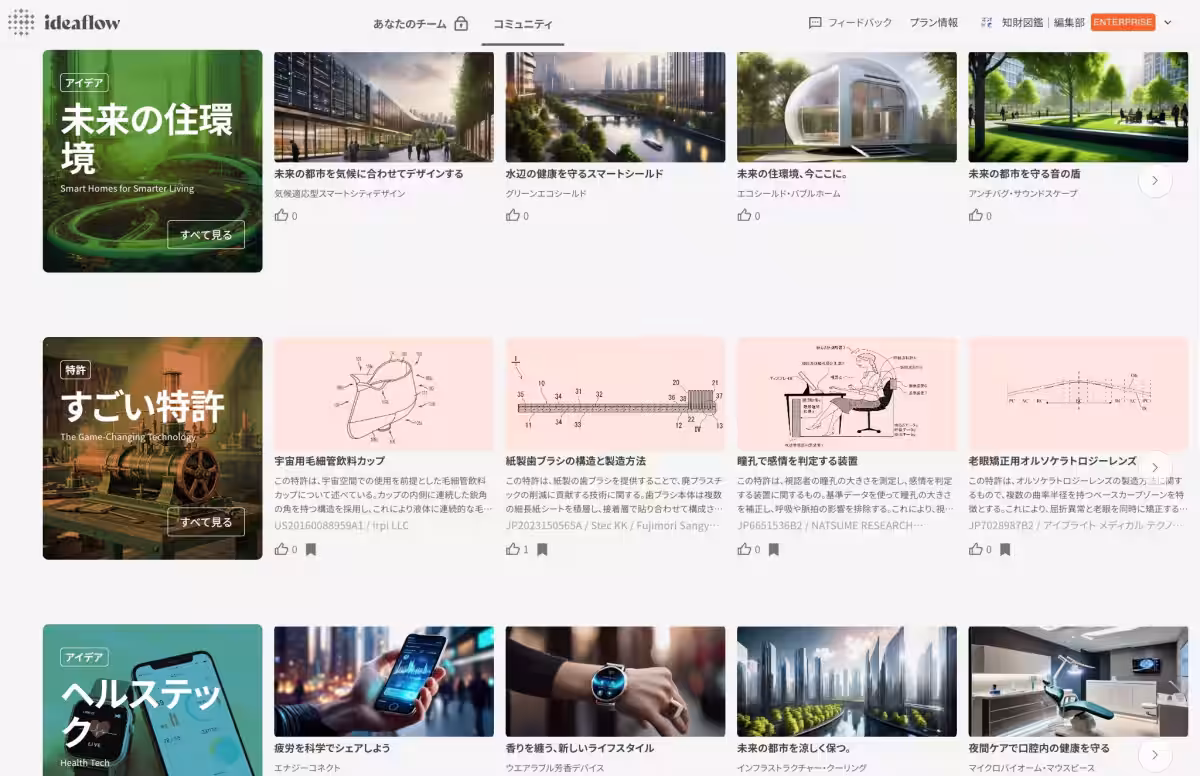Image resolution: width=1200 pixels, height=776 pixels.
Task: Bookmark the 瞳孔で感情を判定する装置 patent
Action: (x=773, y=549)
